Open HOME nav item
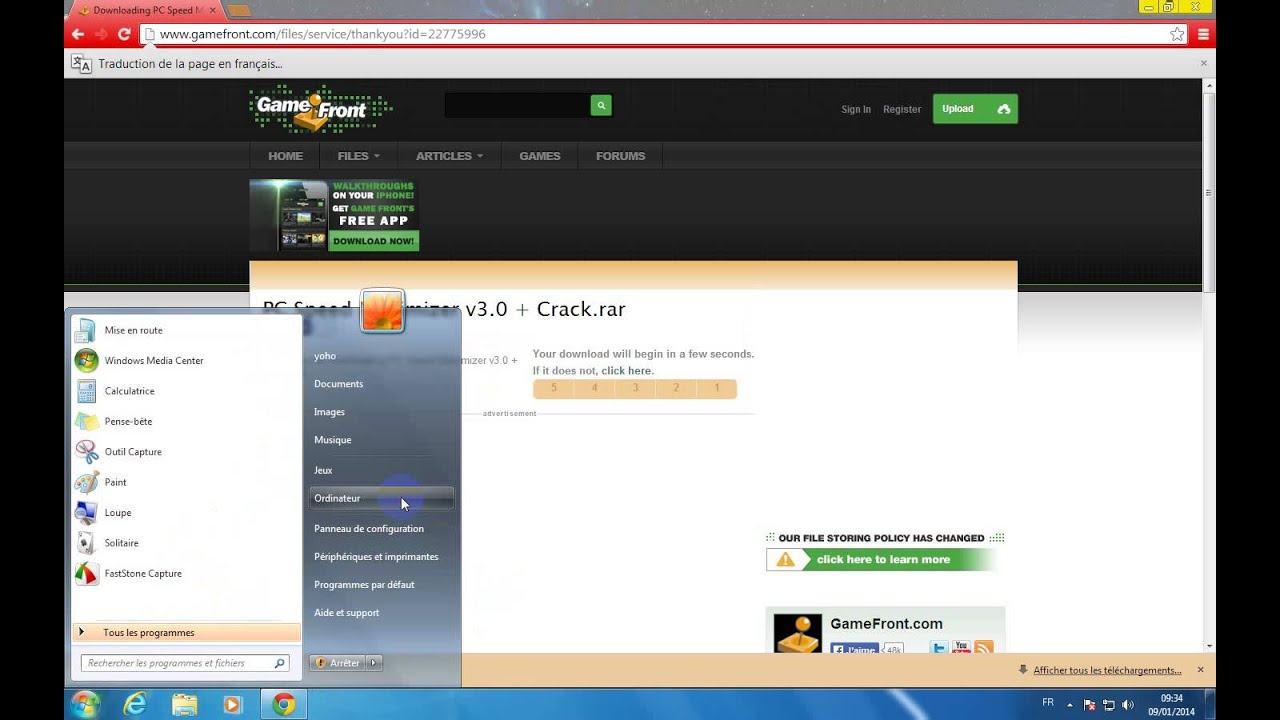 pyautogui.click(x=285, y=156)
